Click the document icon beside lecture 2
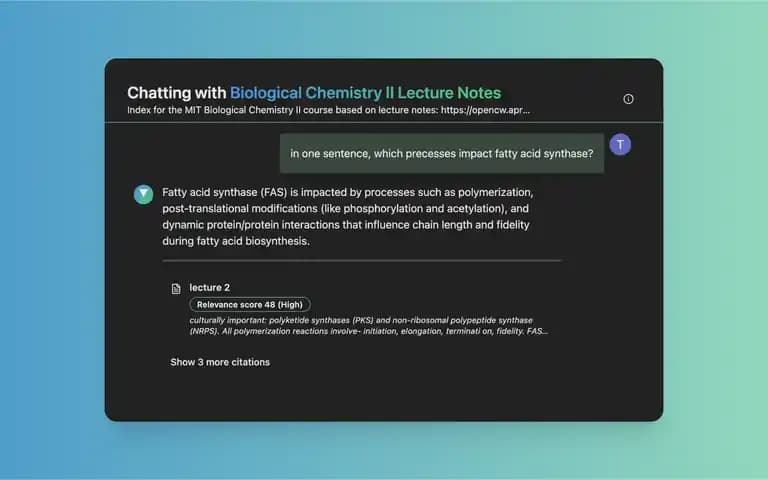This screenshot has width=768, height=480. coord(176,288)
